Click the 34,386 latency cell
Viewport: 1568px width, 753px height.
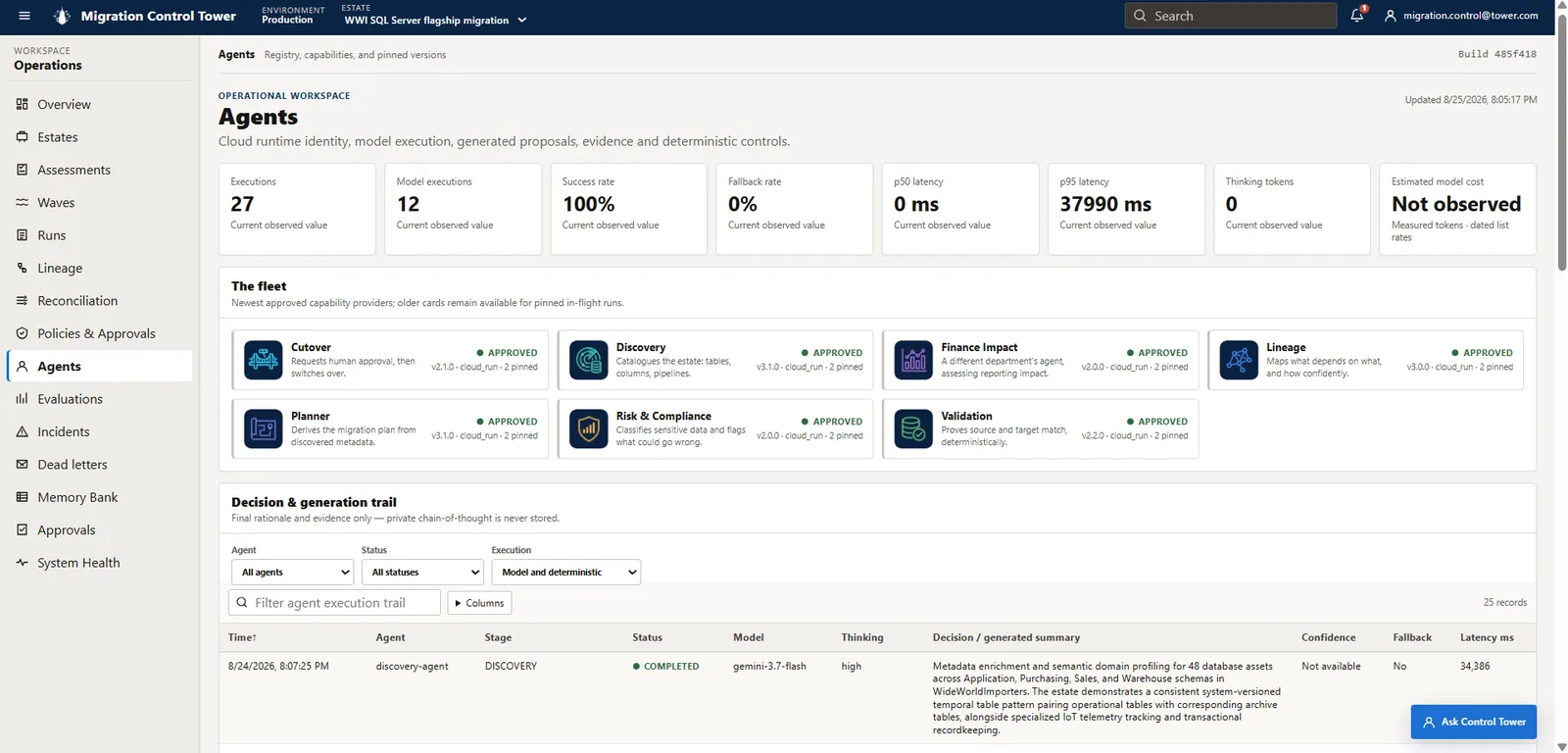pos(1475,666)
